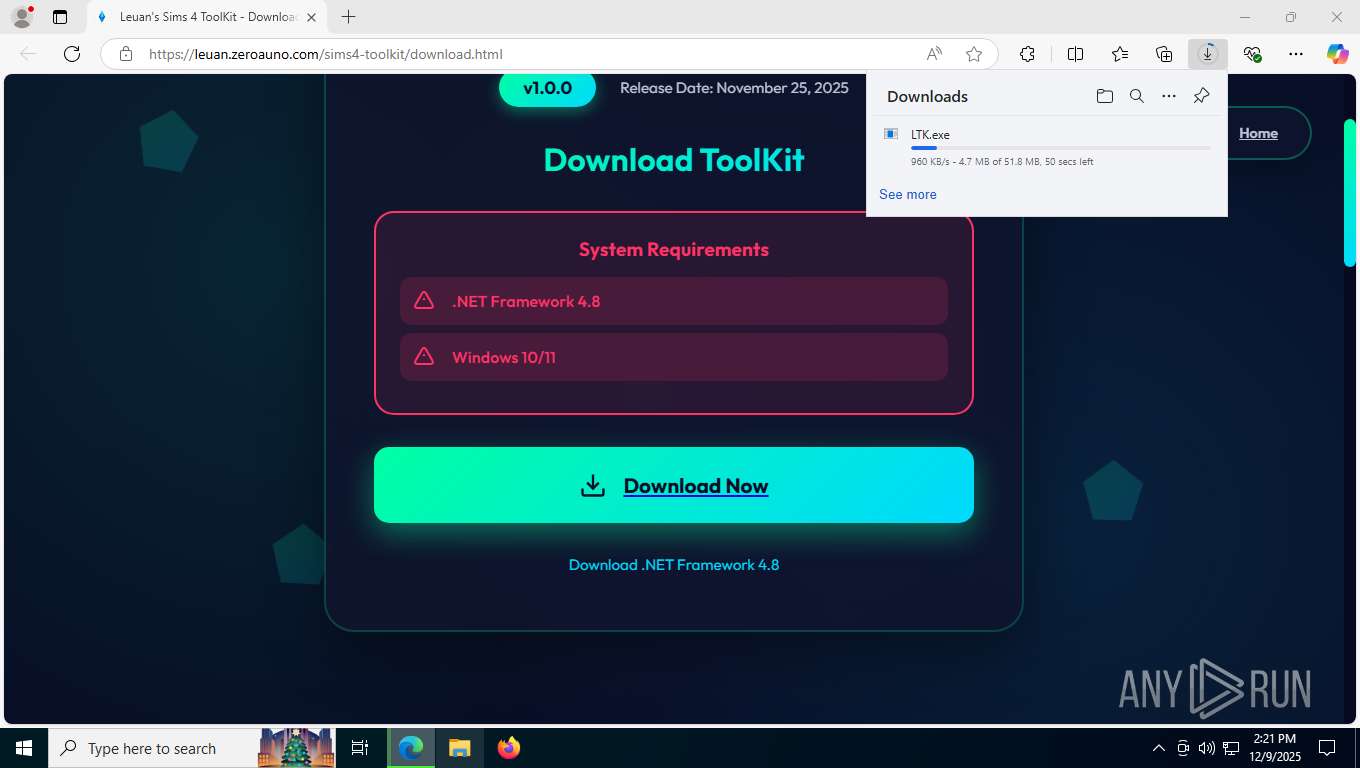Screen dimensions: 1360x768
Task: Launch Firefox from taskbar
Action: [509, 748]
